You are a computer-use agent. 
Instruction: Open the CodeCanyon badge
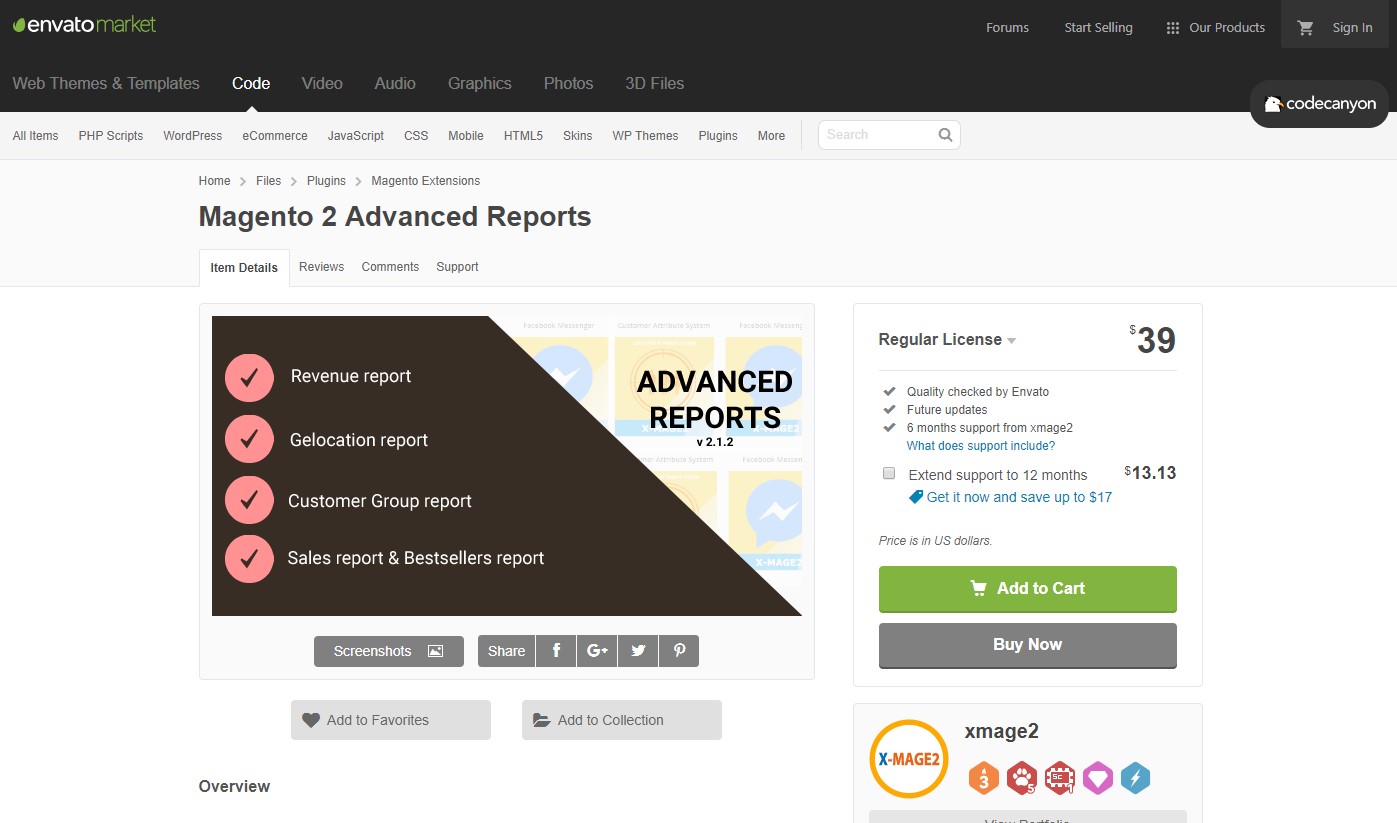tap(1320, 104)
